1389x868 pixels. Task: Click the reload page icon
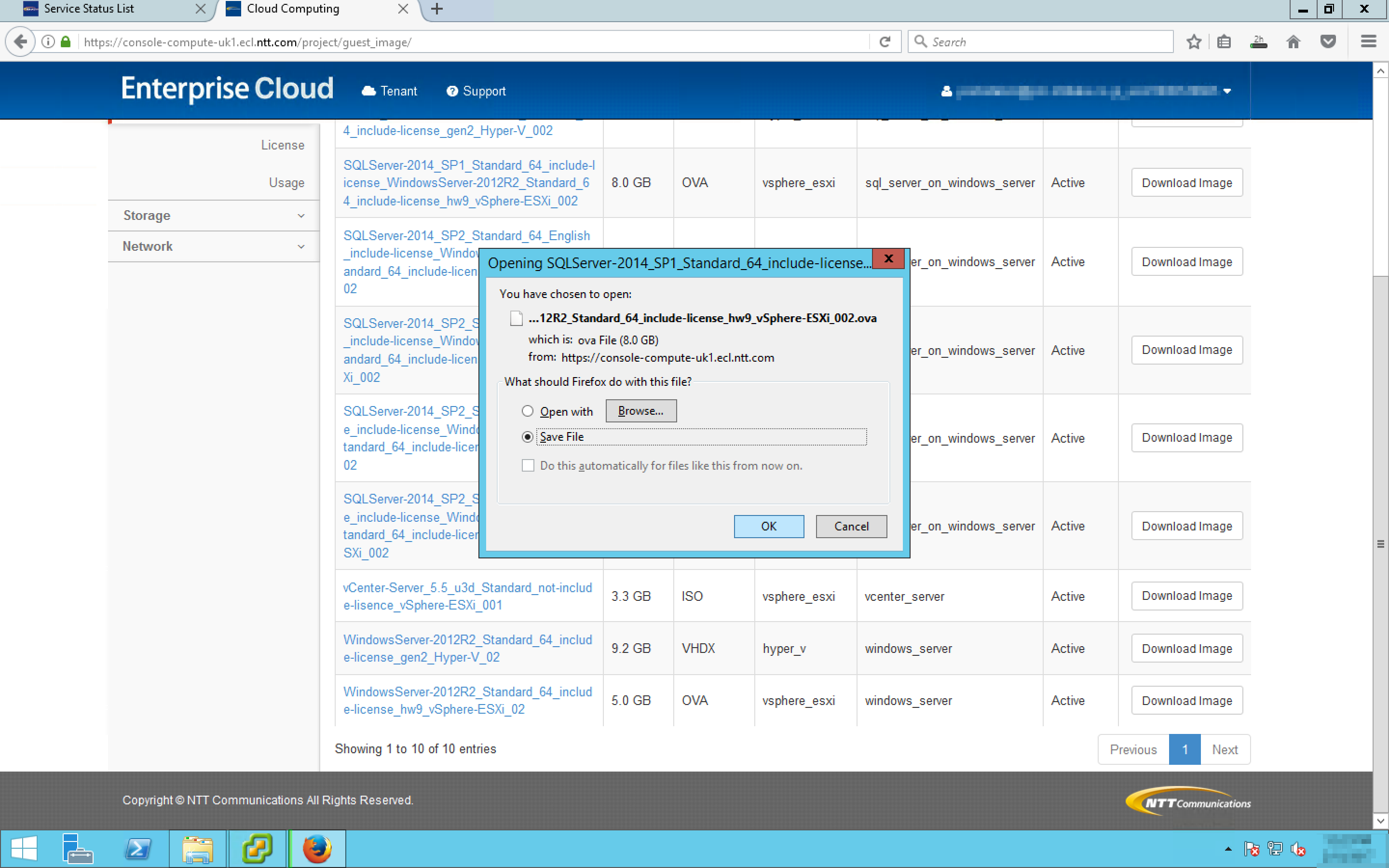(x=885, y=42)
